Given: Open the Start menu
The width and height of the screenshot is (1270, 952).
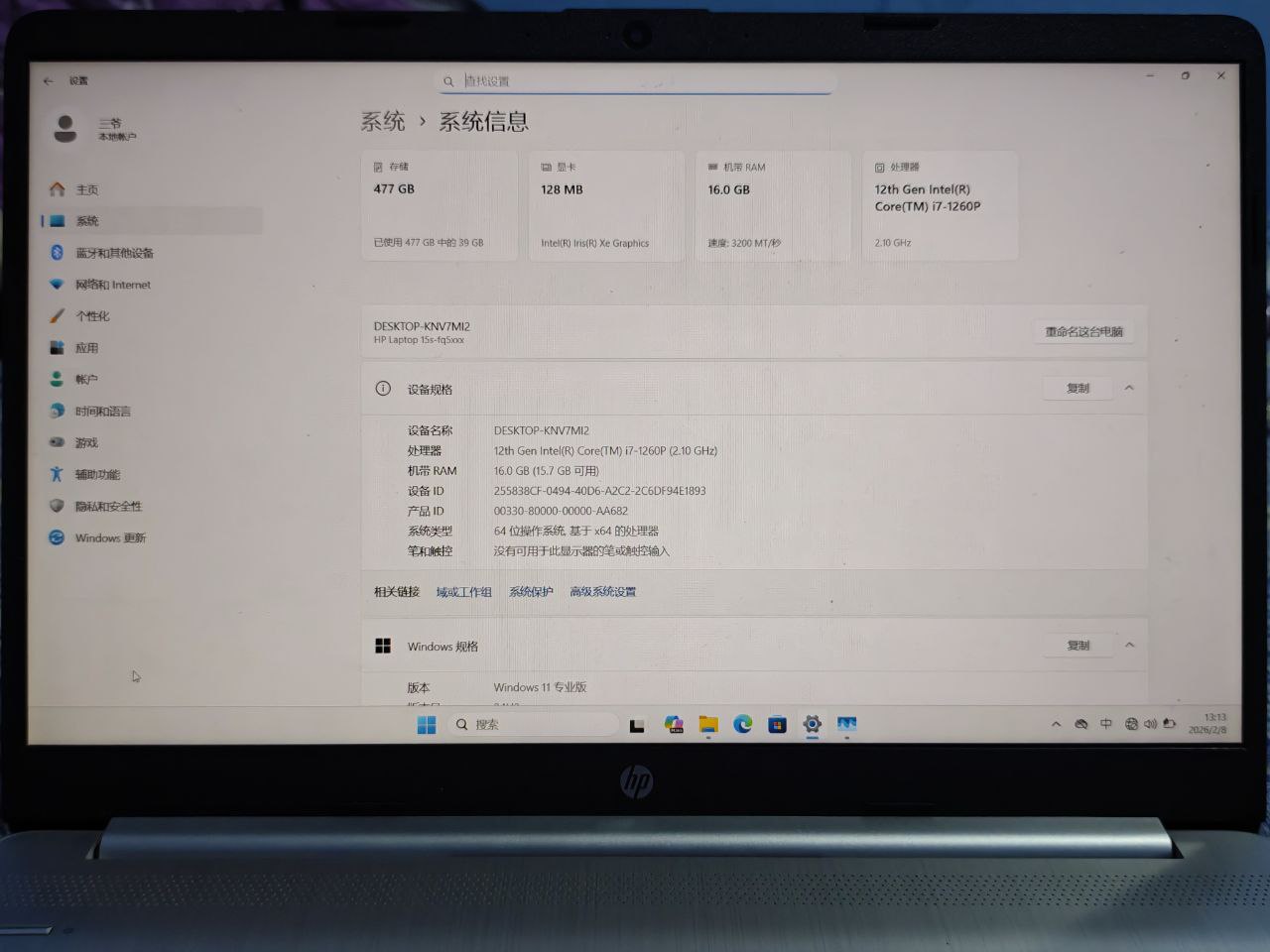Looking at the screenshot, I should pos(427,725).
